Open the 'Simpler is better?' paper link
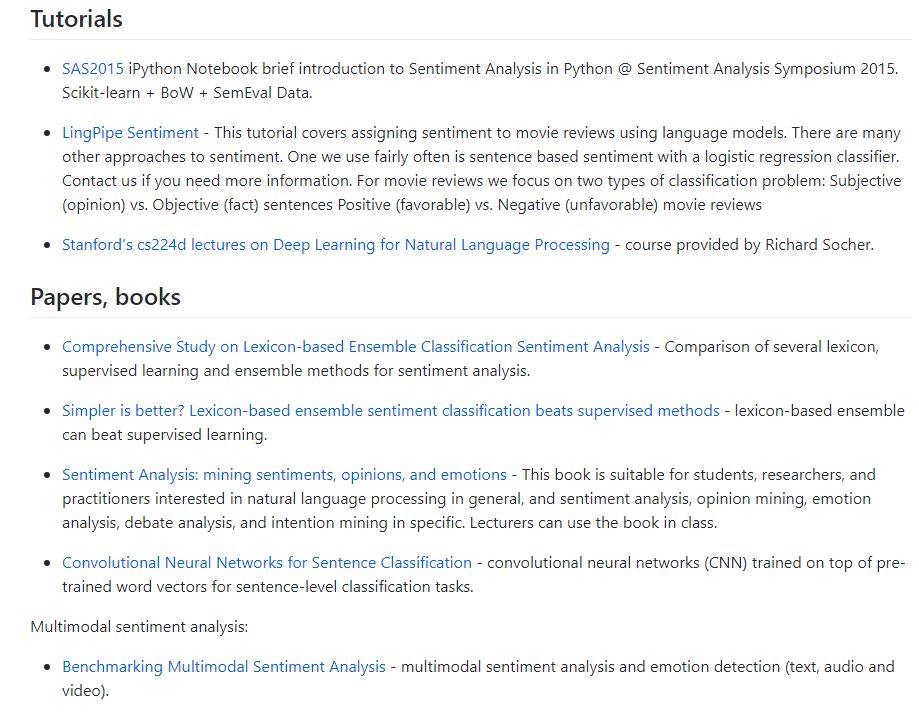This screenshot has height=722, width=919. pyautogui.click(x=391, y=411)
